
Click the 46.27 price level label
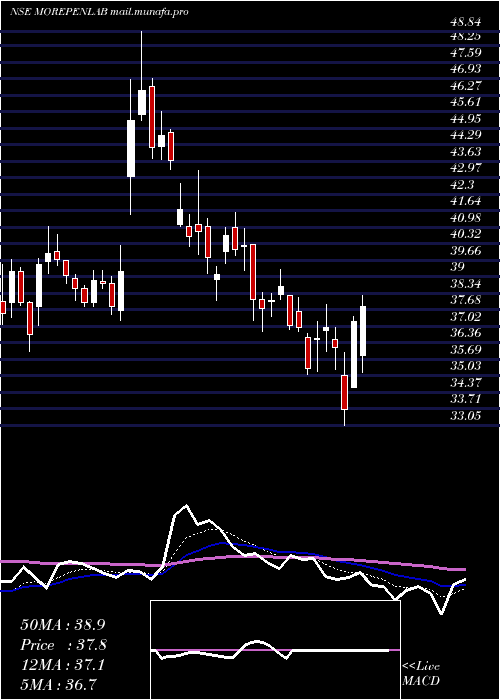pos(465,85)
